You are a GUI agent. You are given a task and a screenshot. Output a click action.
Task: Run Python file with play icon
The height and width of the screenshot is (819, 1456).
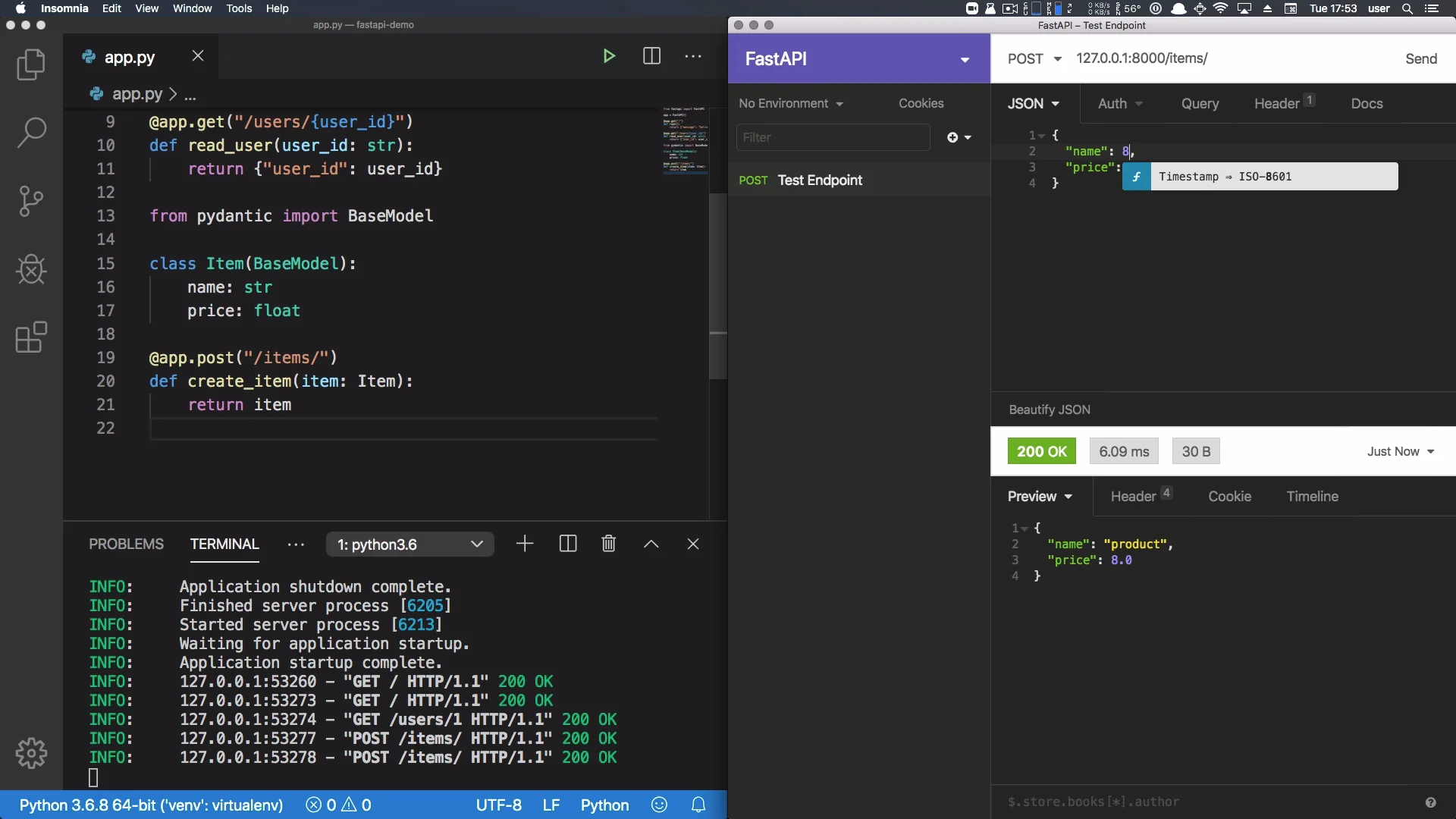[608, 56]
